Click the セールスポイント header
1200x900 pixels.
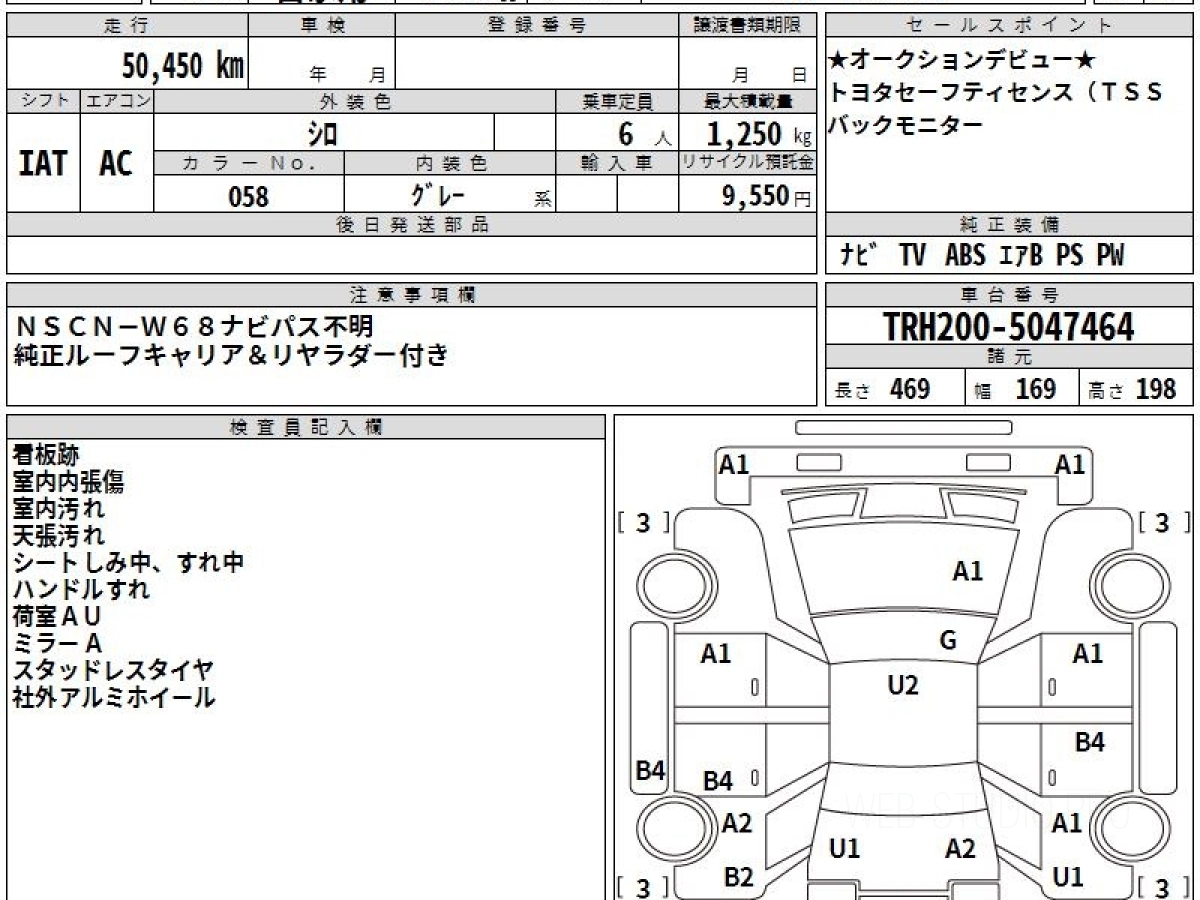click(x=1010, y=26)
